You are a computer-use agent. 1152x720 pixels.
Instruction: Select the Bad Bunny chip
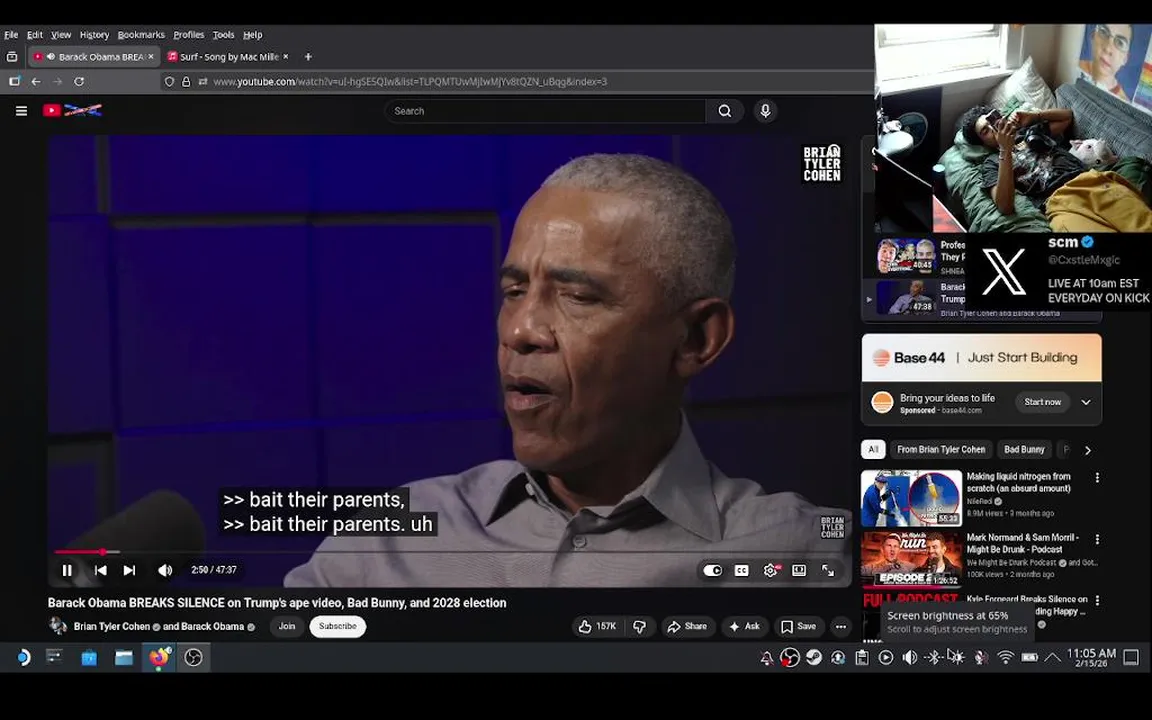[1024, 450]
